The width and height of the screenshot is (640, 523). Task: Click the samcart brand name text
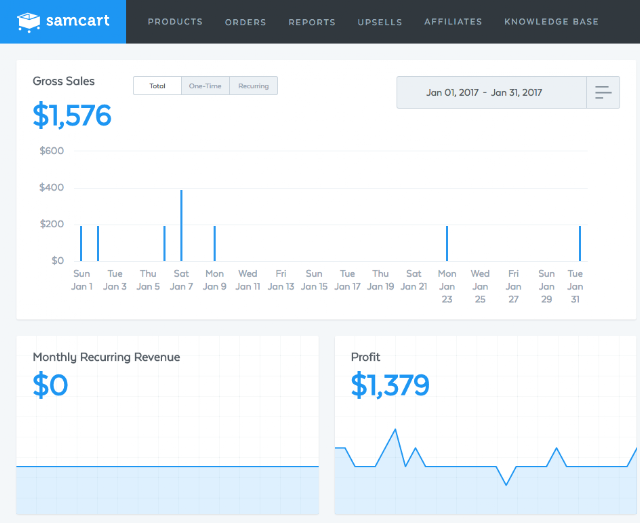pyautogui.click(x=78, y=20)
